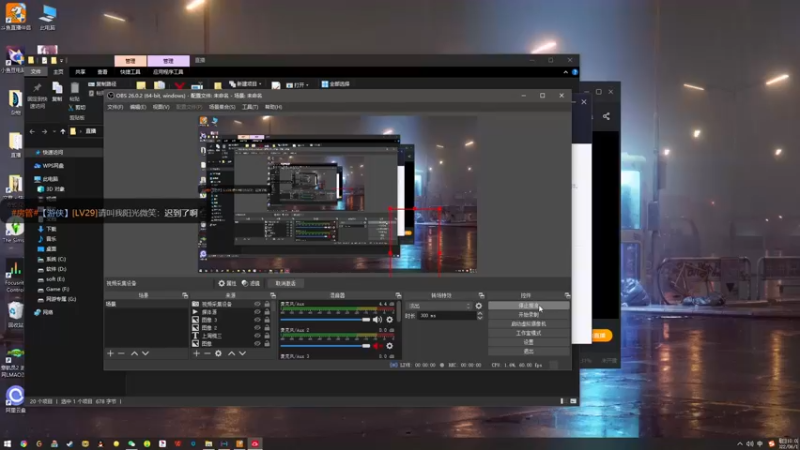Toggle lock on 视频采集设备 source
The height and width of the screenshot is (450, 800).
267,304
